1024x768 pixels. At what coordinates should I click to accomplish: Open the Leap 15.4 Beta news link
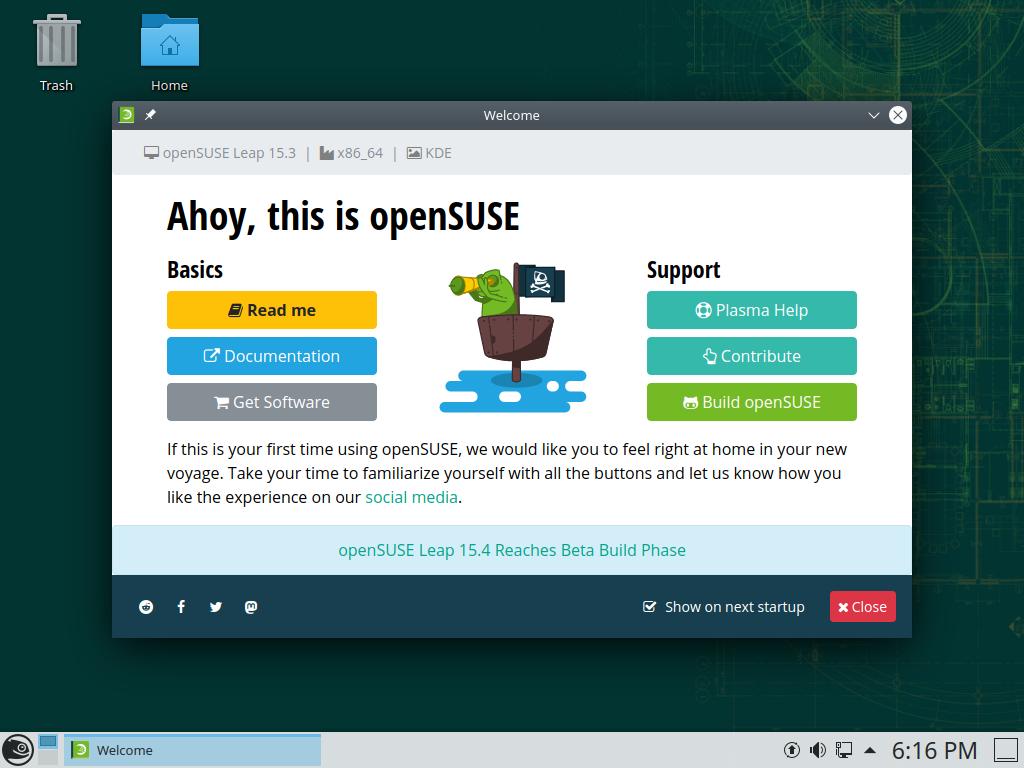[512, 551]
